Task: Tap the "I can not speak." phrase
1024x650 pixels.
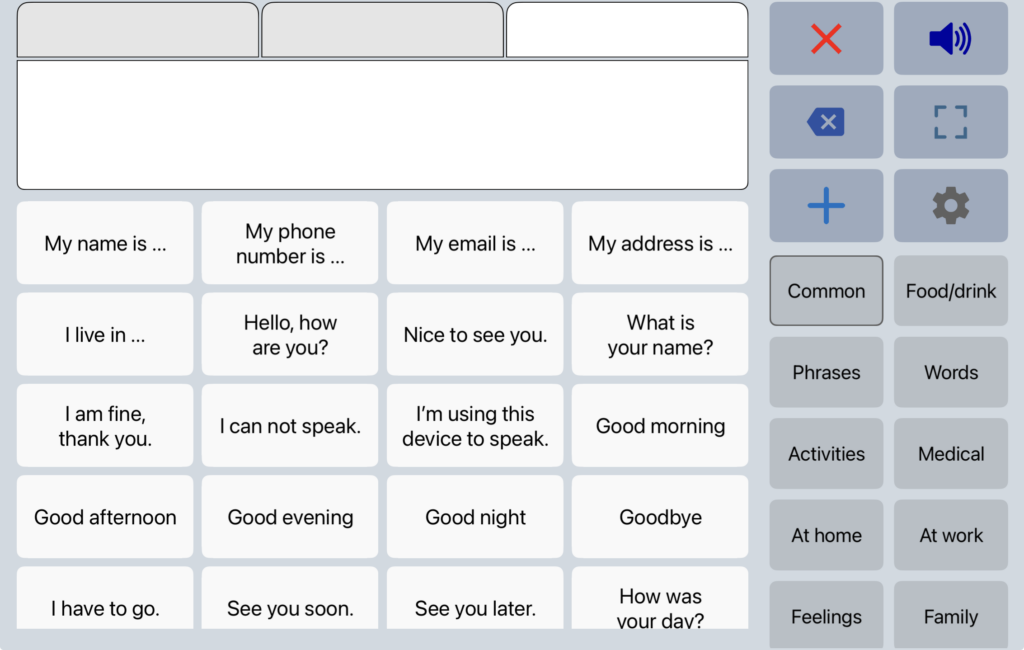Action: (x=289, y=425)
